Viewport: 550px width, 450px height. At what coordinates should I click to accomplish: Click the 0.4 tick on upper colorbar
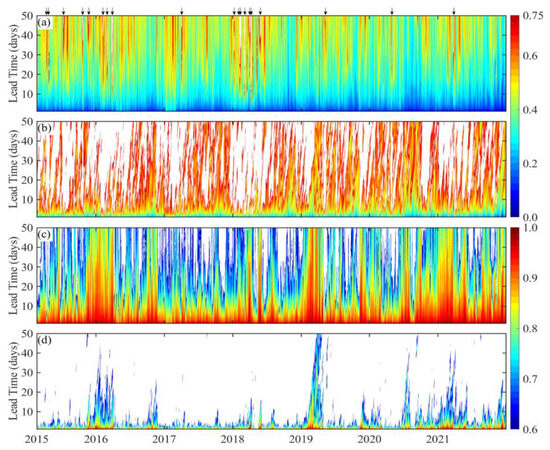[530, 110]
